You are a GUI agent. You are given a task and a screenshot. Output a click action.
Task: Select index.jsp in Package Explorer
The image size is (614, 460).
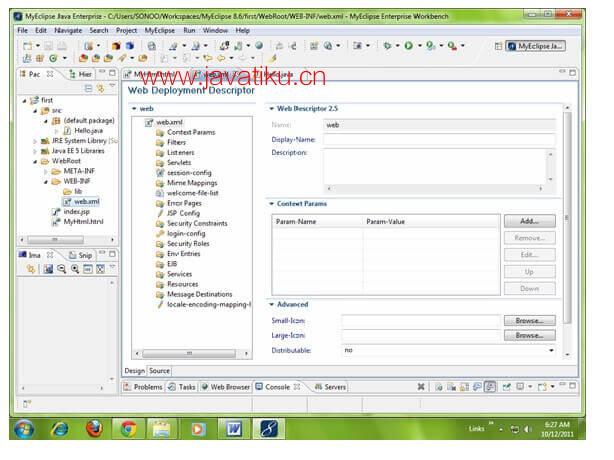click(77, 212)
